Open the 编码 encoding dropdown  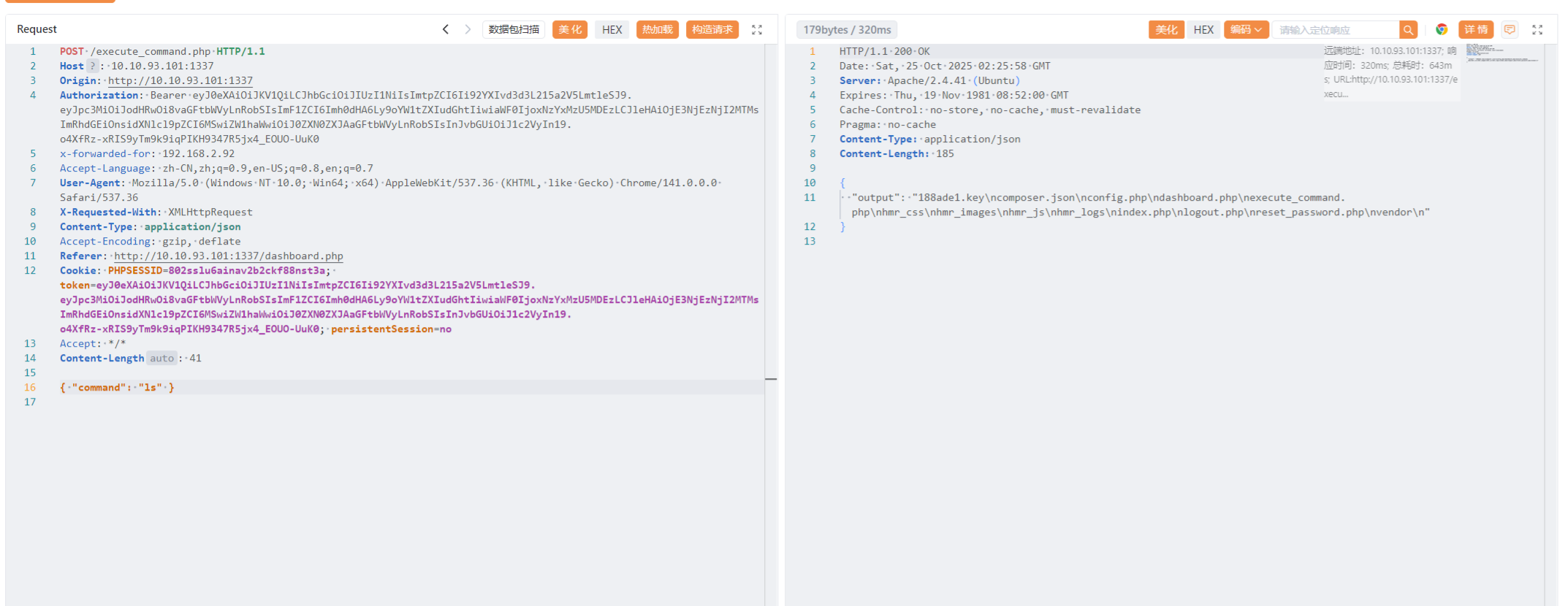tap(1246, 30)
